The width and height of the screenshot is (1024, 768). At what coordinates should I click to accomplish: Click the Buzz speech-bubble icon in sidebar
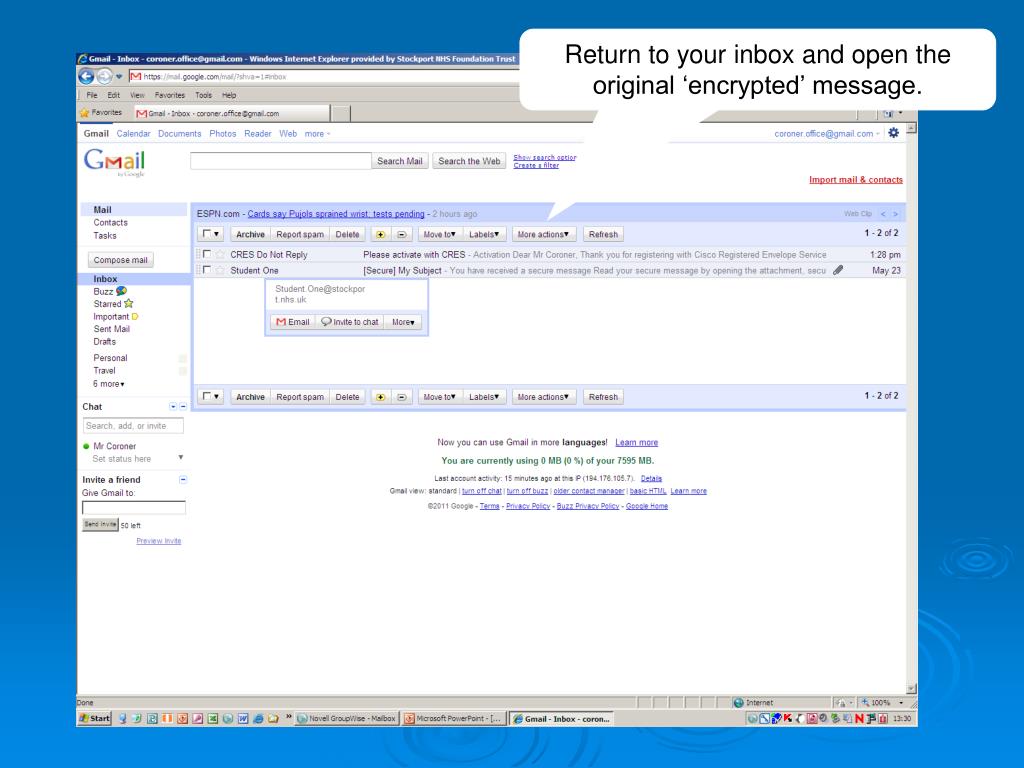pyautogui.click(x=121, y=291)
